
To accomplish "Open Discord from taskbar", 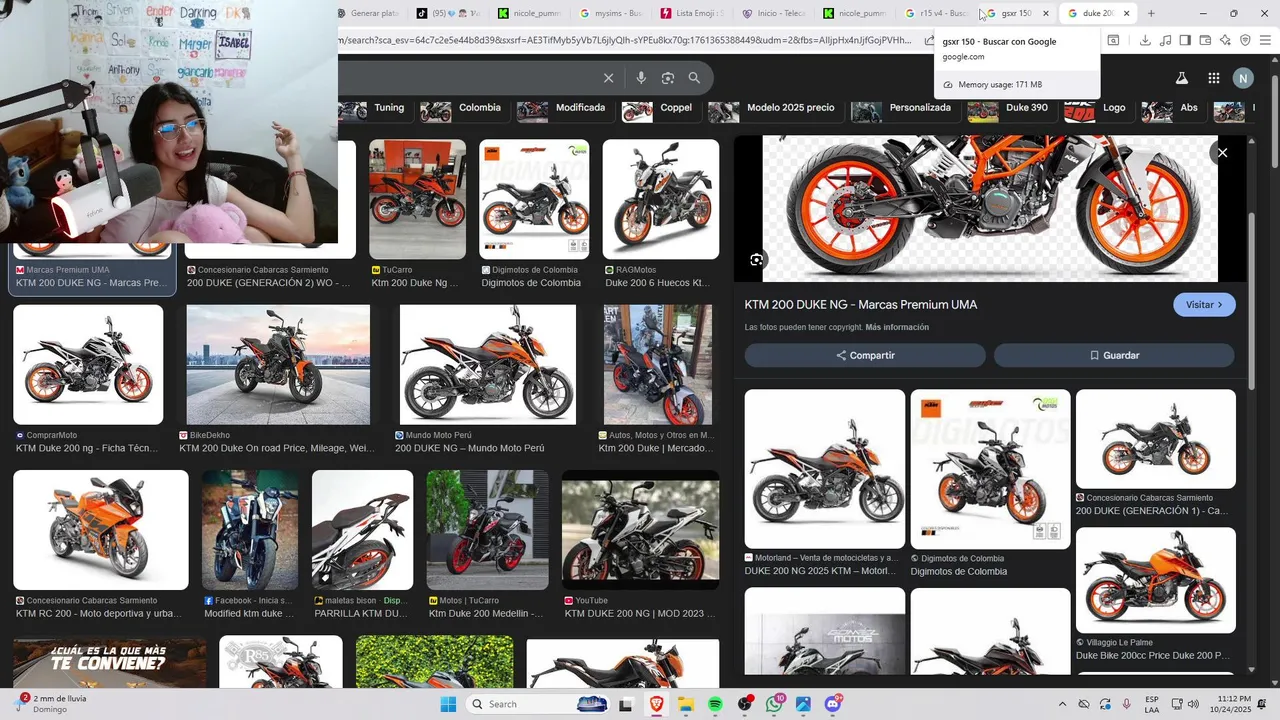I will [833, 704].
